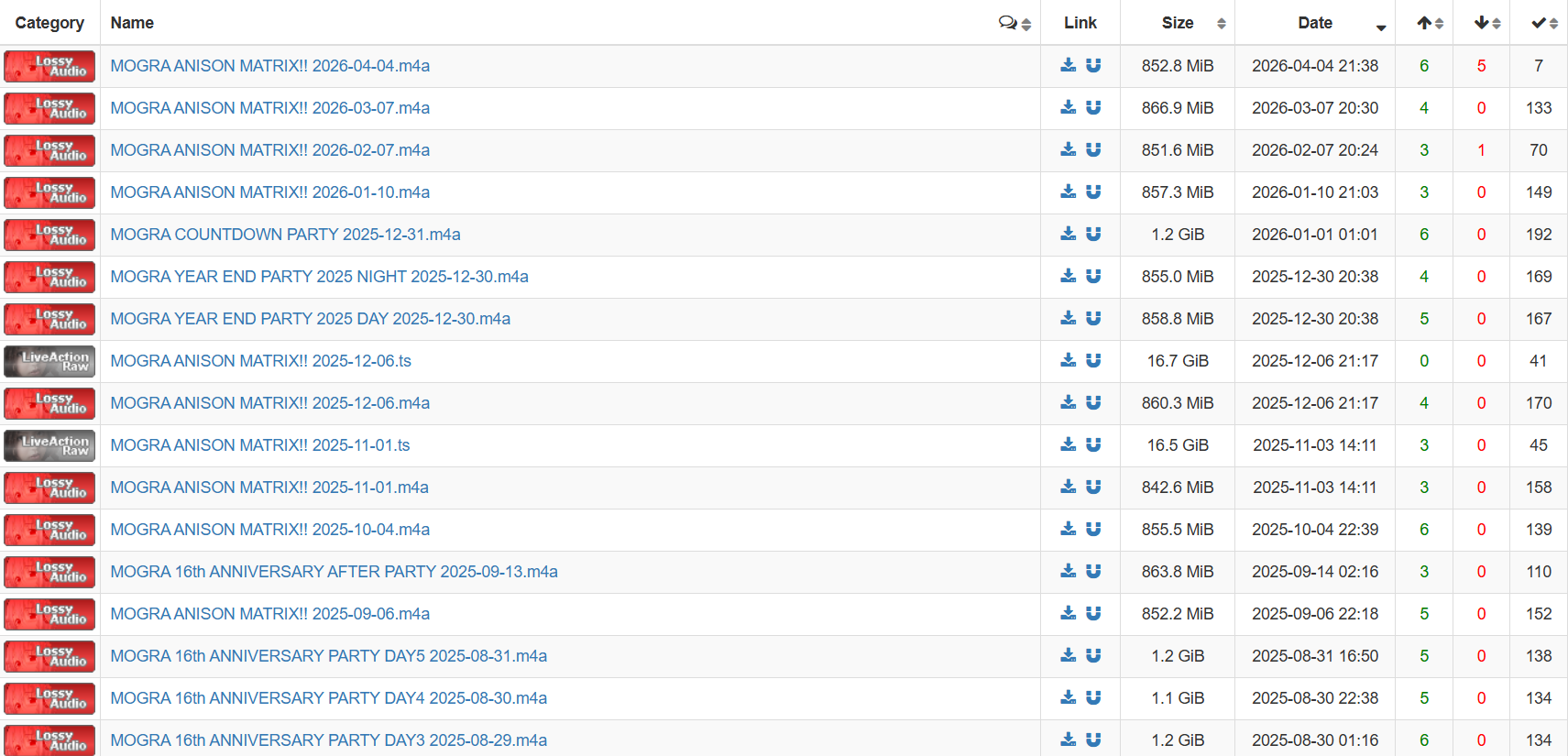Open MOGRA YEAR END PARTY 2025 NIGHT link
Screen dimensions: 1568x756
coord(320,277)
